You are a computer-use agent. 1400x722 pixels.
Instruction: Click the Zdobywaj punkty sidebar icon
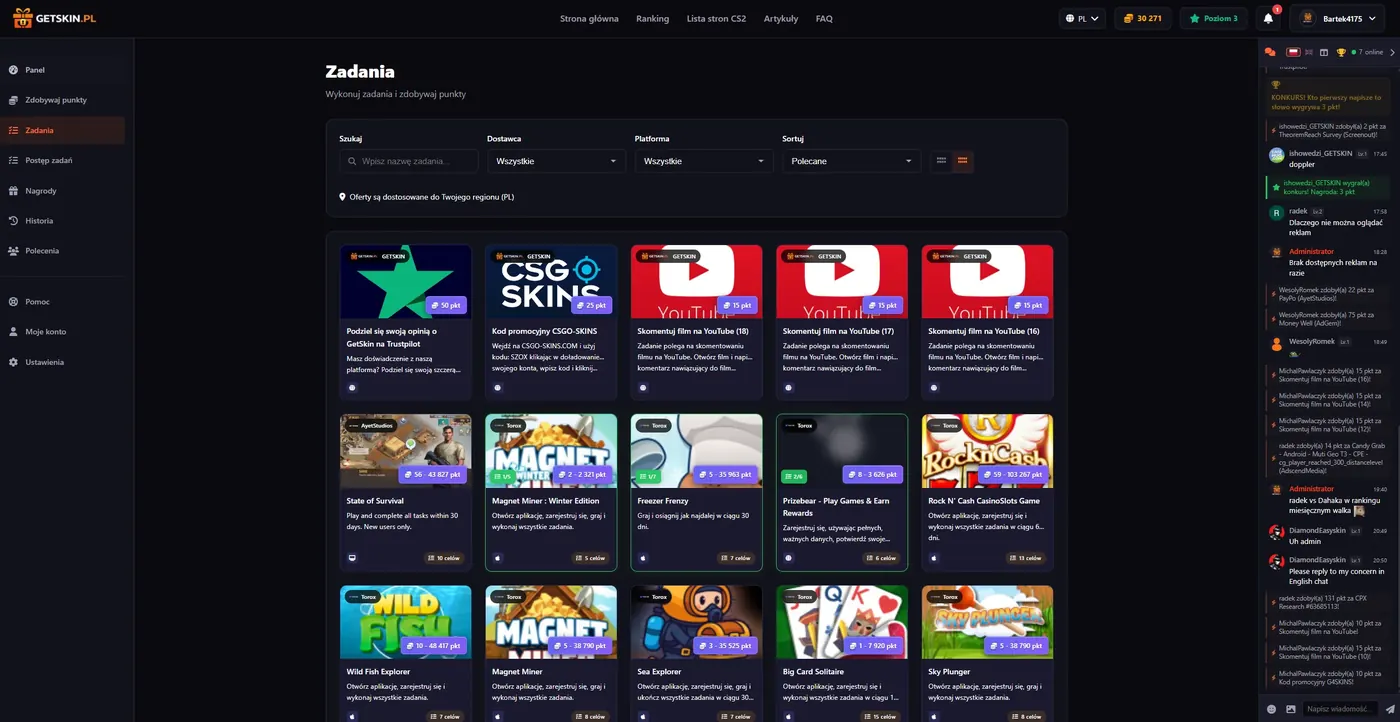click(14, 100)
